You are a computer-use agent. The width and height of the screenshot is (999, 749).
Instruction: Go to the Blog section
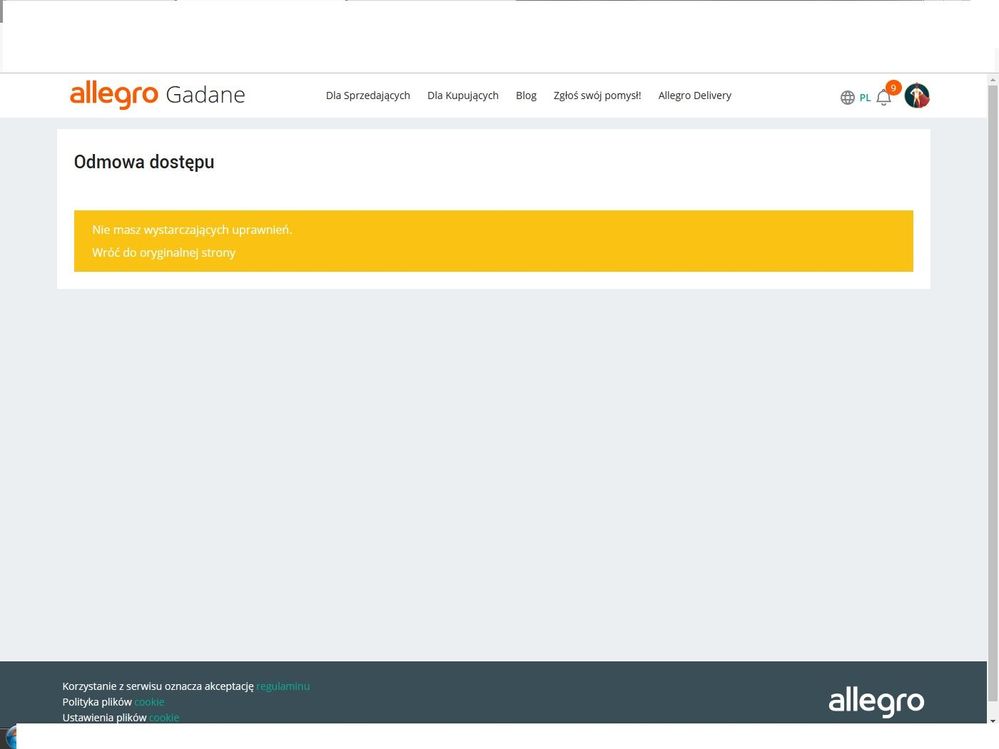(526, 96)
